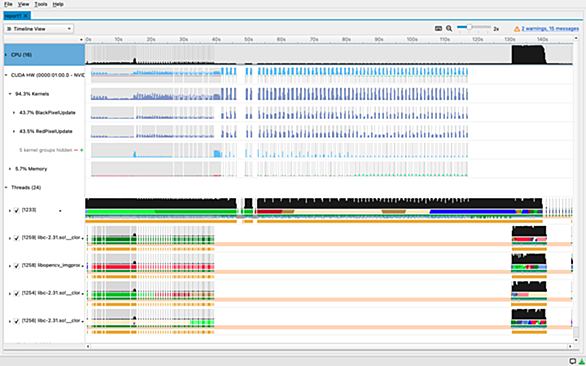Open the Tools menu
Image resolution: width=586 pixels, height=366 pixels.
click(x=41, y=4)
